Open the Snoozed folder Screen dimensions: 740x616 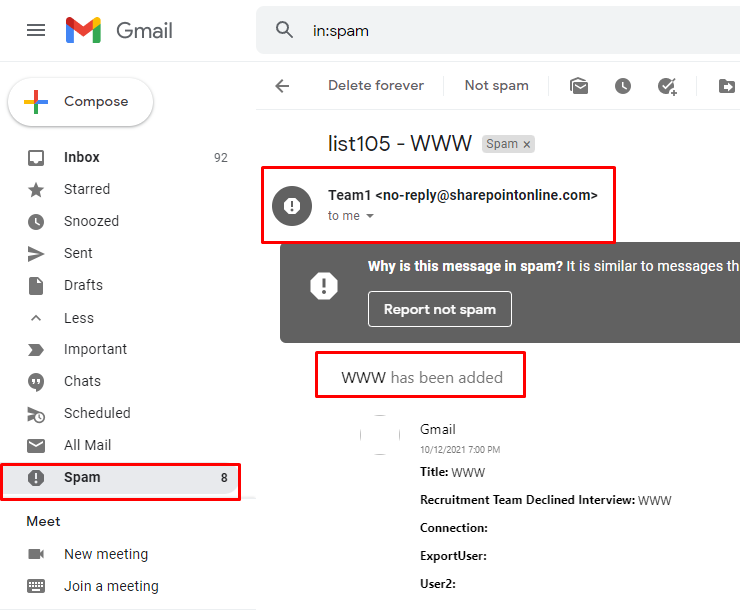pyautogui.click(x=120, y=221)
